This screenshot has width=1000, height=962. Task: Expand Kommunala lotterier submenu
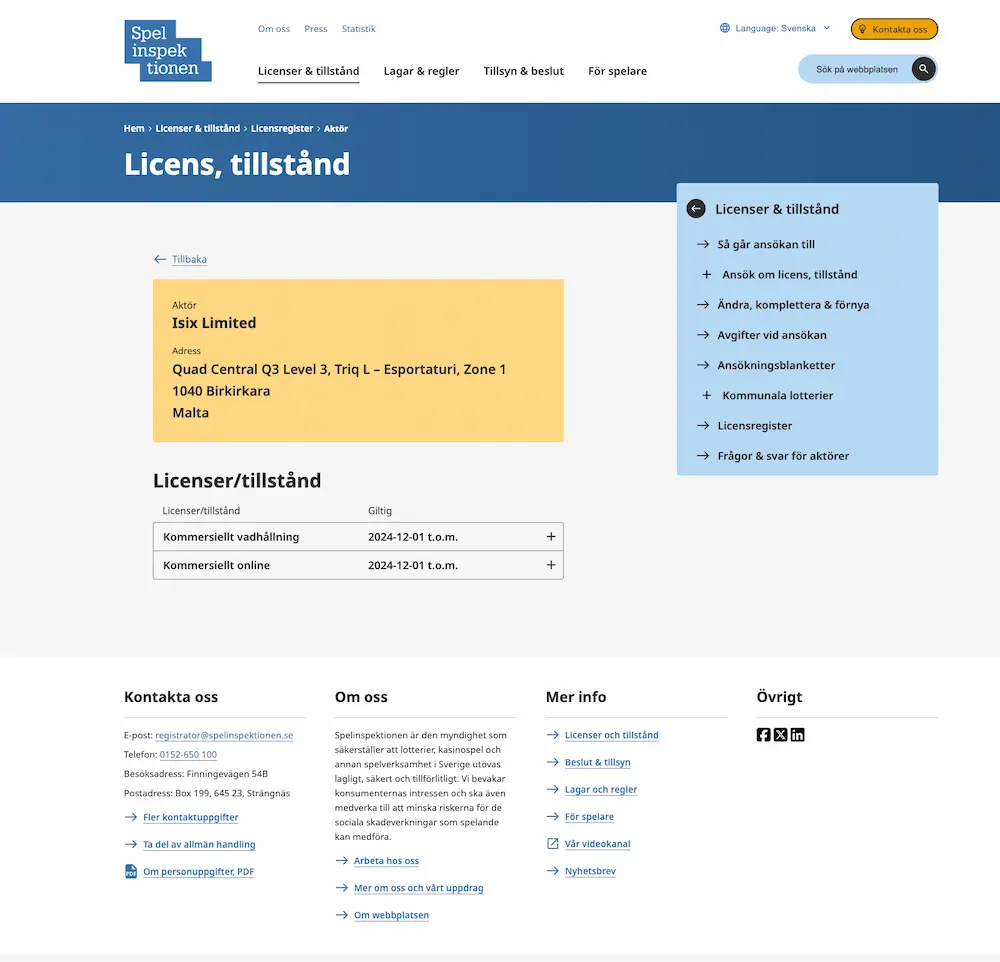pos(707,396)
